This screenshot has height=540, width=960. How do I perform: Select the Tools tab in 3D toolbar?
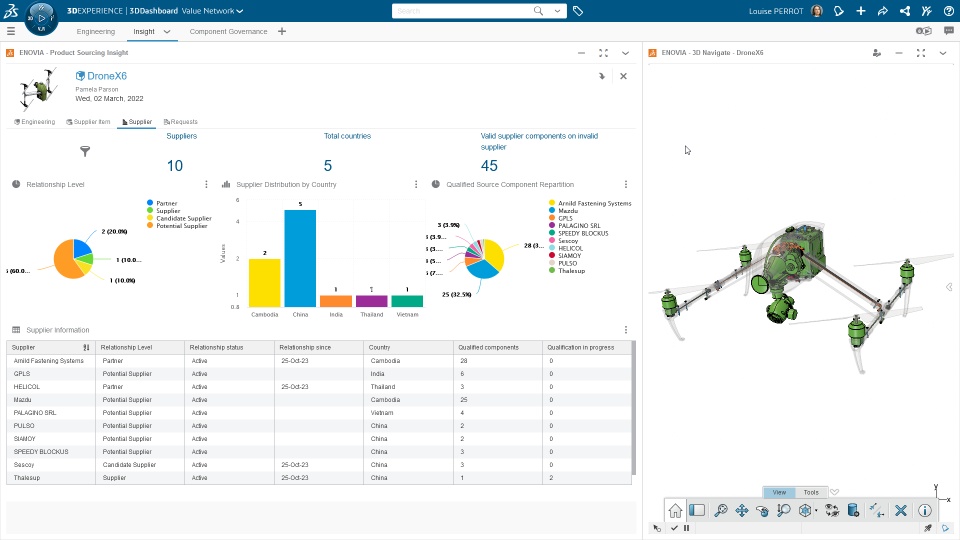coord(811,492)
